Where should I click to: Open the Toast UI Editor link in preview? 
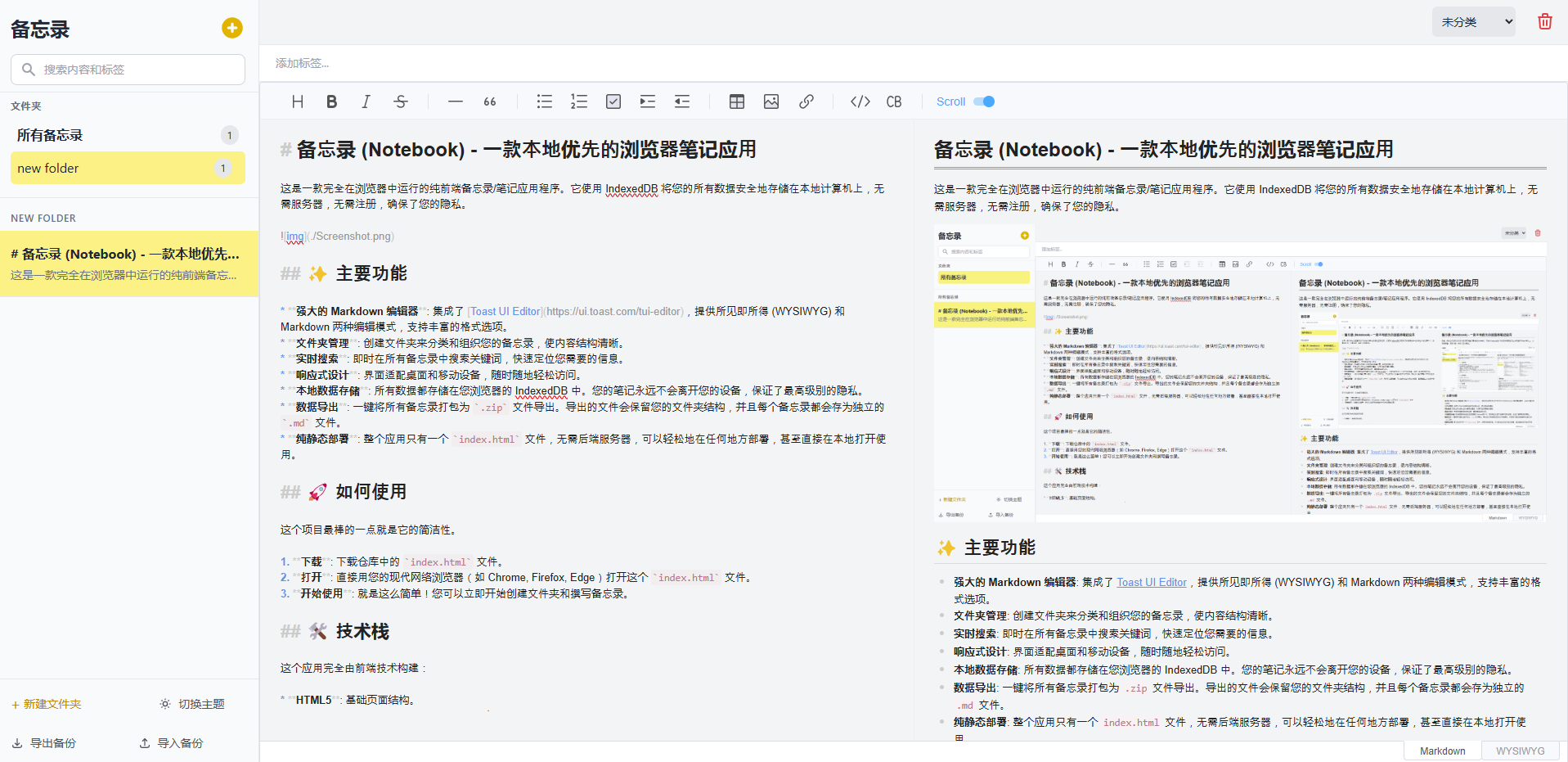tap(1151, 582)
